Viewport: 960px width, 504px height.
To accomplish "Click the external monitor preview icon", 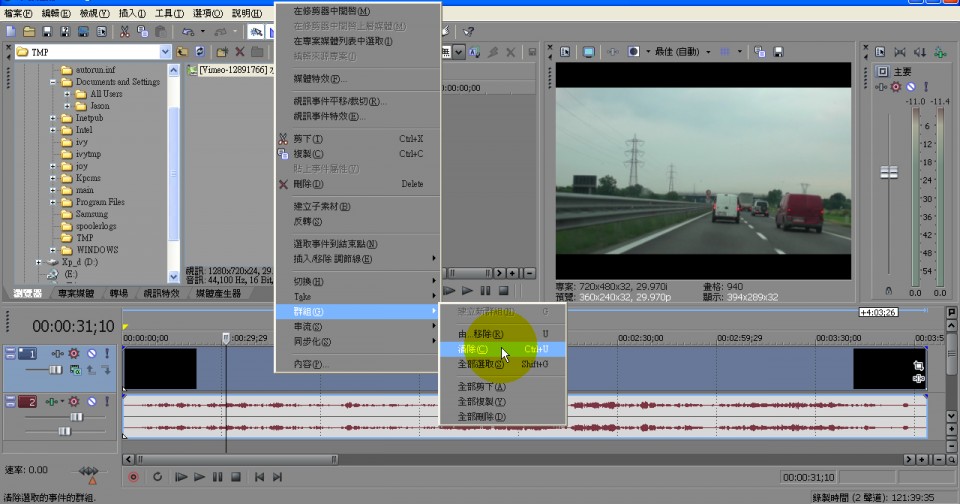I will click(x=589, y=51).
